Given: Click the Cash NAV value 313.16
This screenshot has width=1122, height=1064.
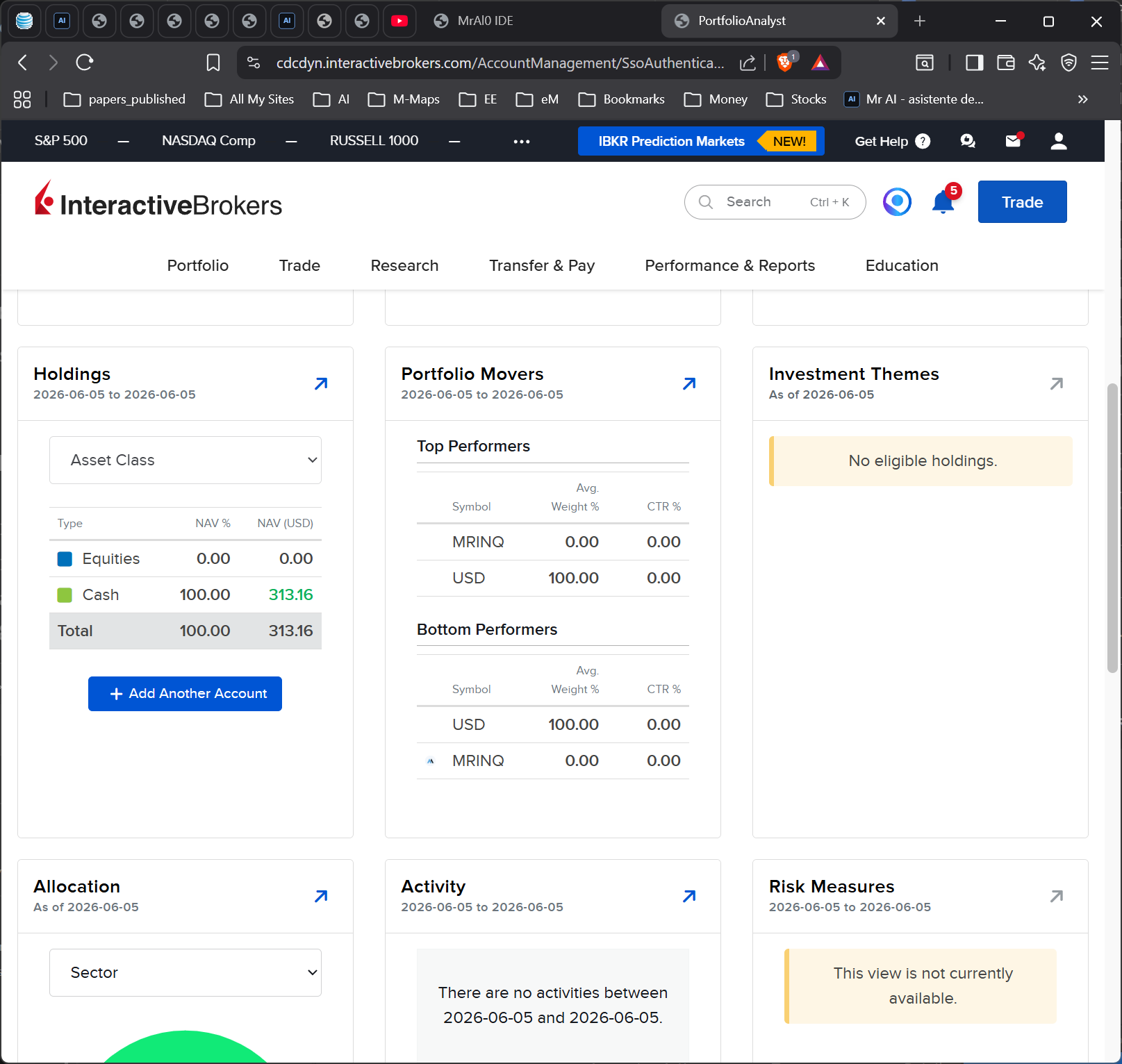Looking at the screenshot, I should click(291, 595).
